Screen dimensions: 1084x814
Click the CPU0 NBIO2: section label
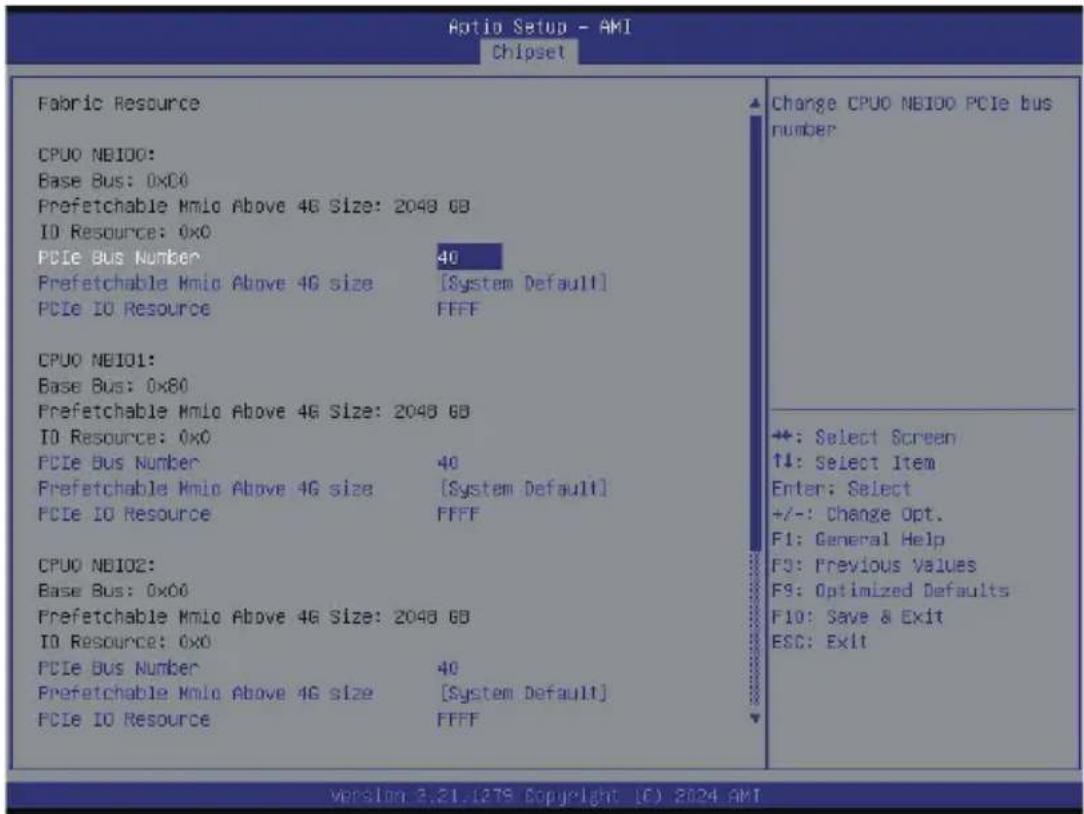tap(97, 566)
